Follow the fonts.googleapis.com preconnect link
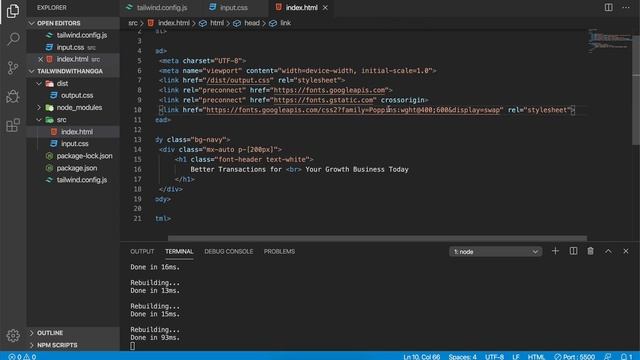Image resolution: width=640 pixels, height=360 pixels. (x=329, y=90)
